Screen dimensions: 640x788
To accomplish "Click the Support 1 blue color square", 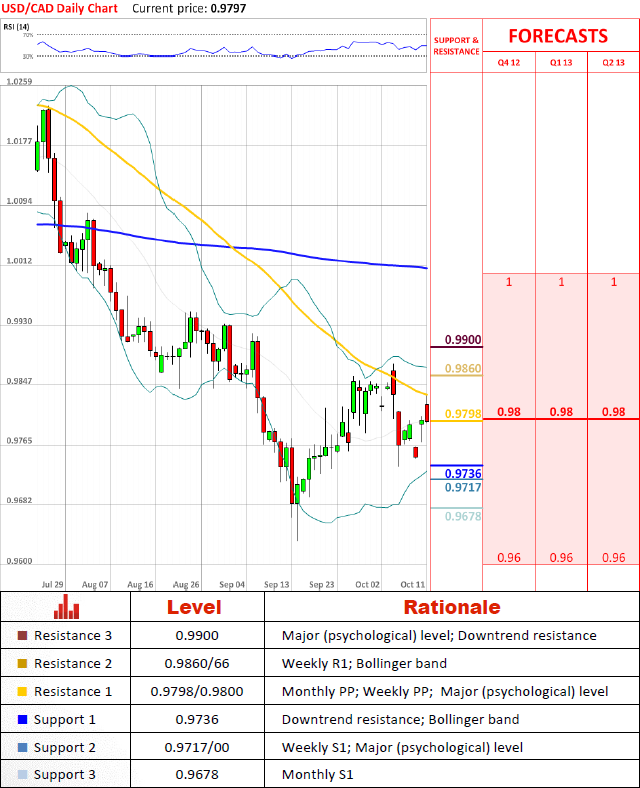I will pyautogui.click(x=24, y=720).
